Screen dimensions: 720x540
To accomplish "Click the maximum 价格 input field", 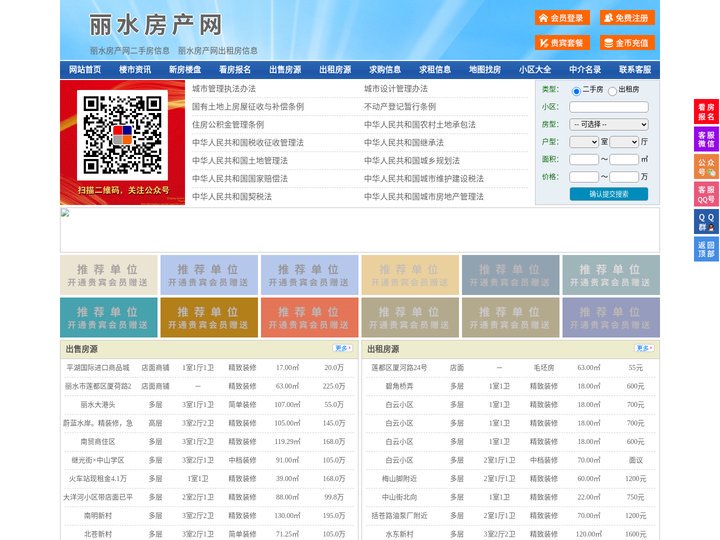I will tap(624, 177).
